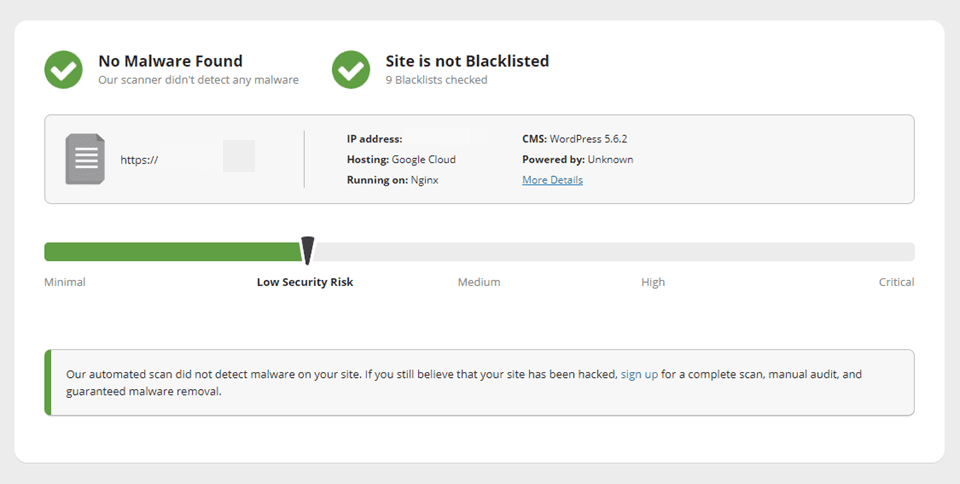Select the Medium risk level label
Screen dimensions: 960x484
(479, 282)
